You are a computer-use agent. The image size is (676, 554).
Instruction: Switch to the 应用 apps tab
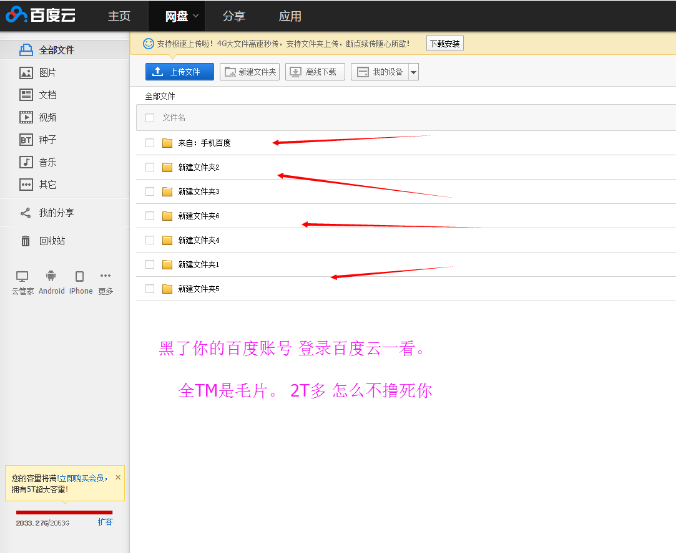click(x=290, y=16)
